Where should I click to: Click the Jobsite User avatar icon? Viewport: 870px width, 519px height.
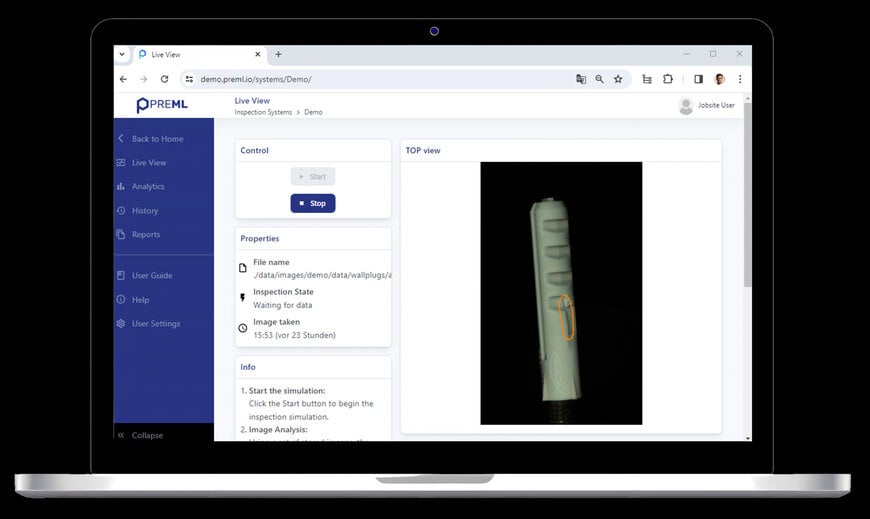(x=686, y=105)
